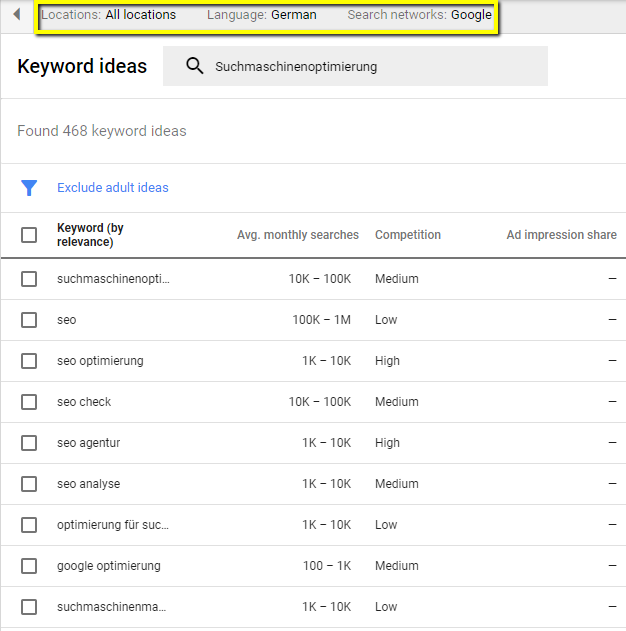Screen dimensions: 626x631
Task: Sort by Keyword (by relevance) column
Action: 90,235
